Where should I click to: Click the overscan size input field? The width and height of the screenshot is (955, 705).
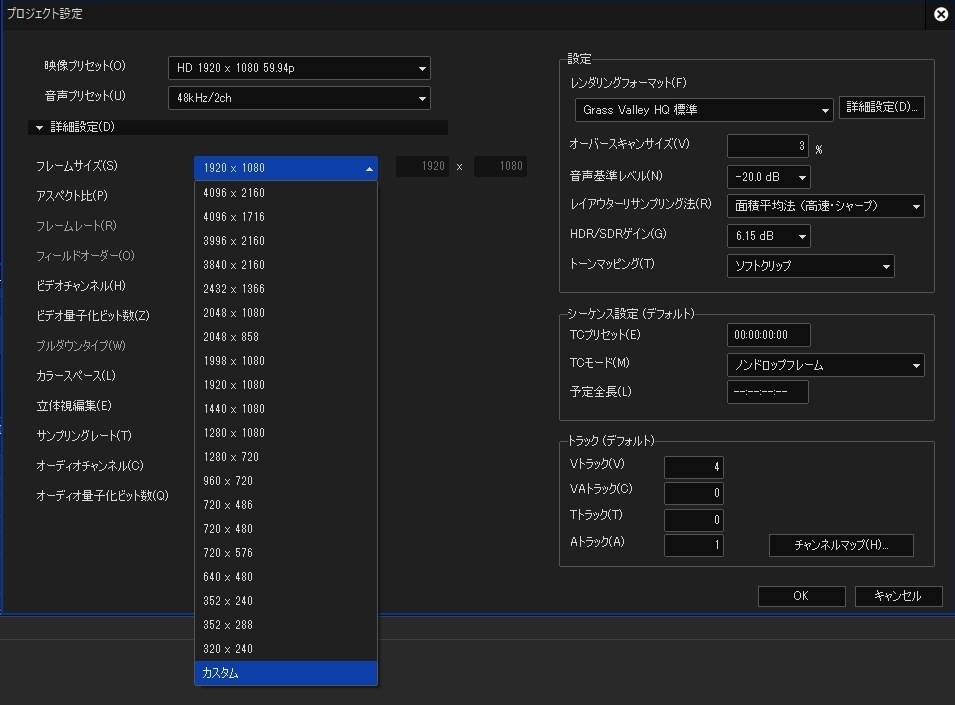[x=767, y=146]
